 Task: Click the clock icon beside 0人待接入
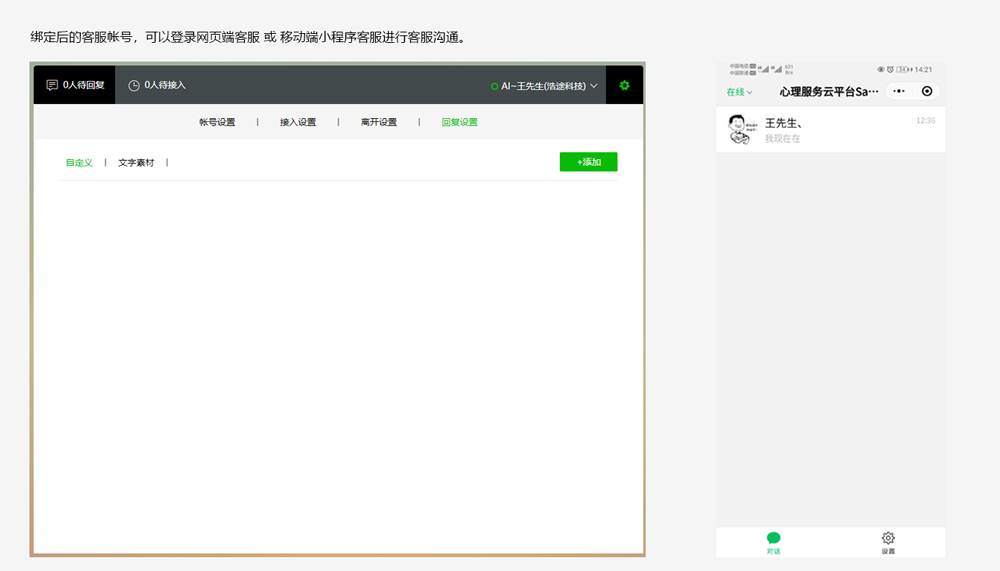coord(134,85)
